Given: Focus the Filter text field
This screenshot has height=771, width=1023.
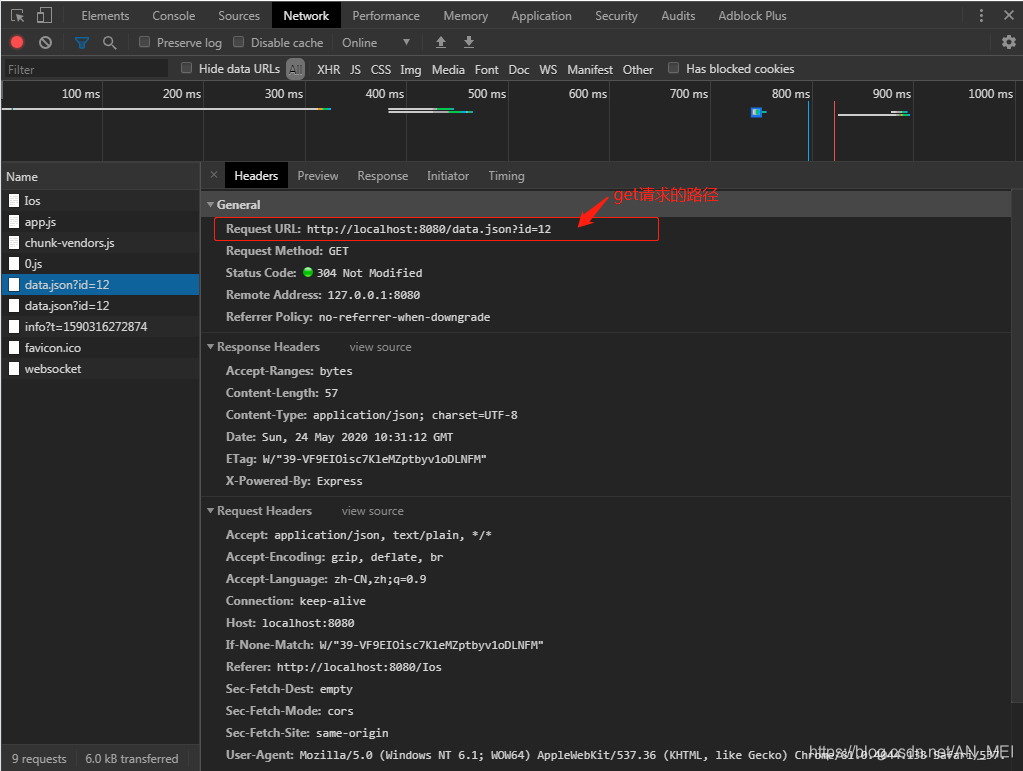Looking at the screenshot, I should (85, 69).
